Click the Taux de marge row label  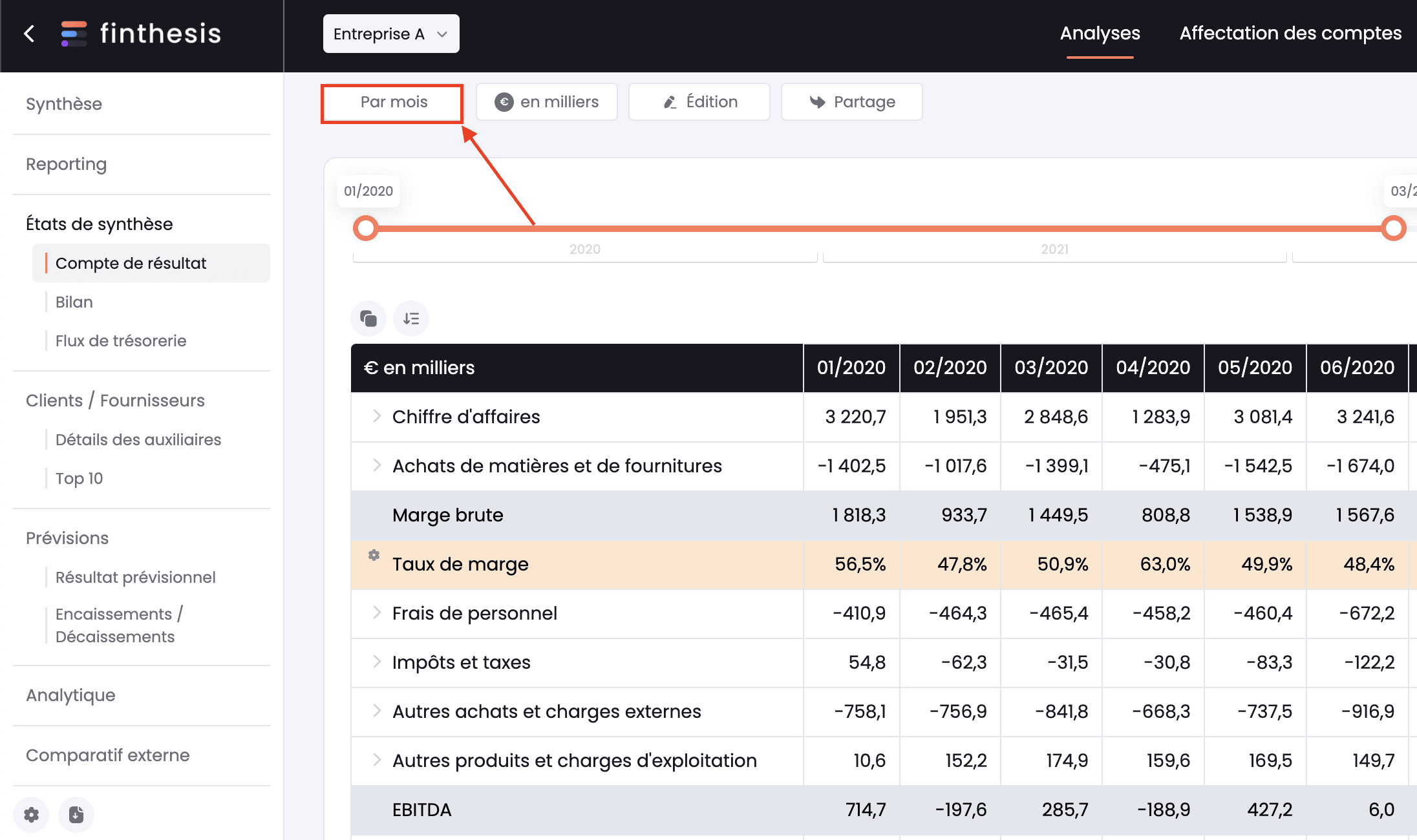[460, 564]
